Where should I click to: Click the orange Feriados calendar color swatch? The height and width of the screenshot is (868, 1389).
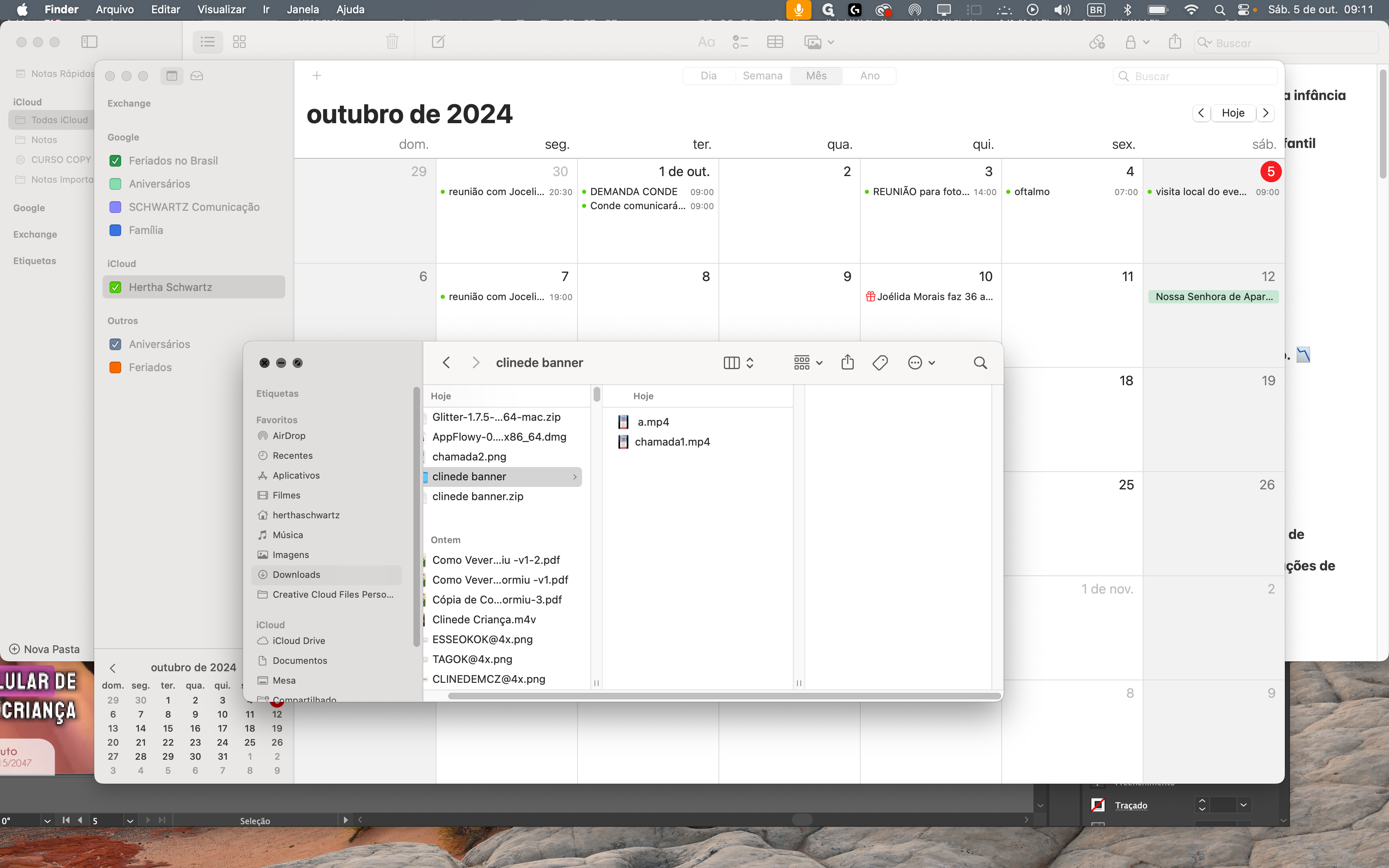tap(115, 367)
